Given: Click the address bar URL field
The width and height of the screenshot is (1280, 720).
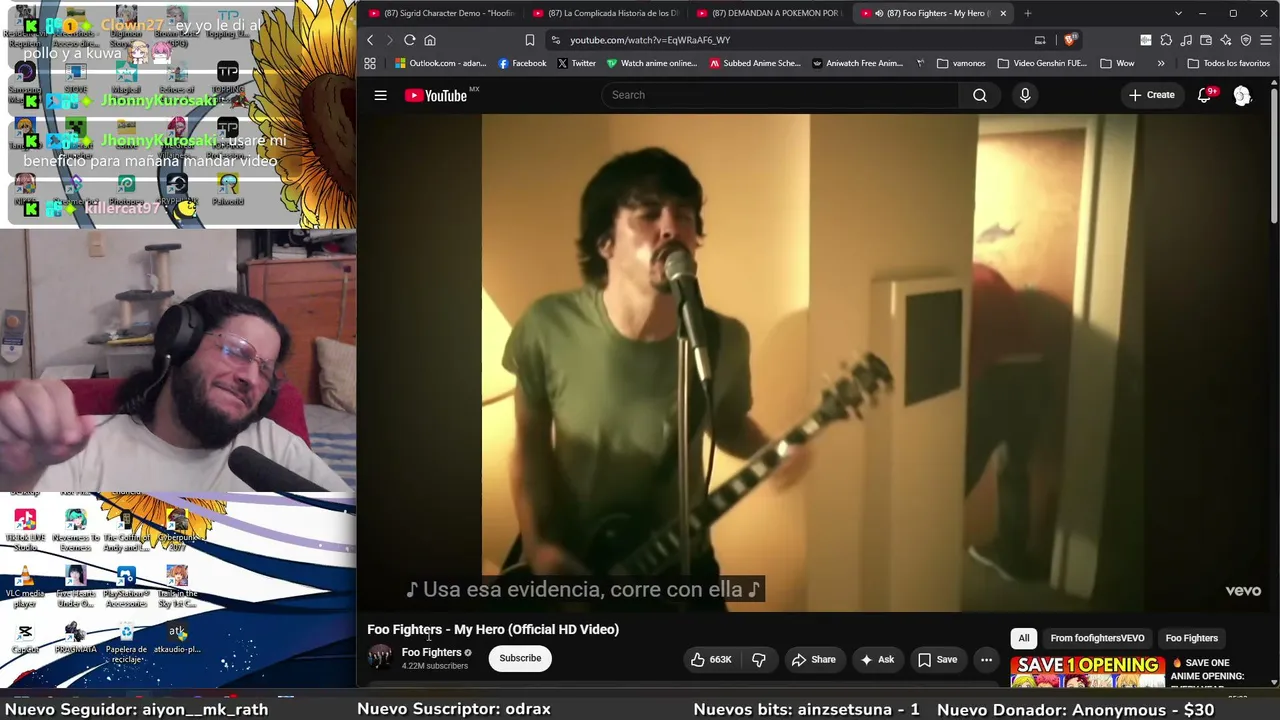Looking at the screenshot, I should click(x=790, y=40).
